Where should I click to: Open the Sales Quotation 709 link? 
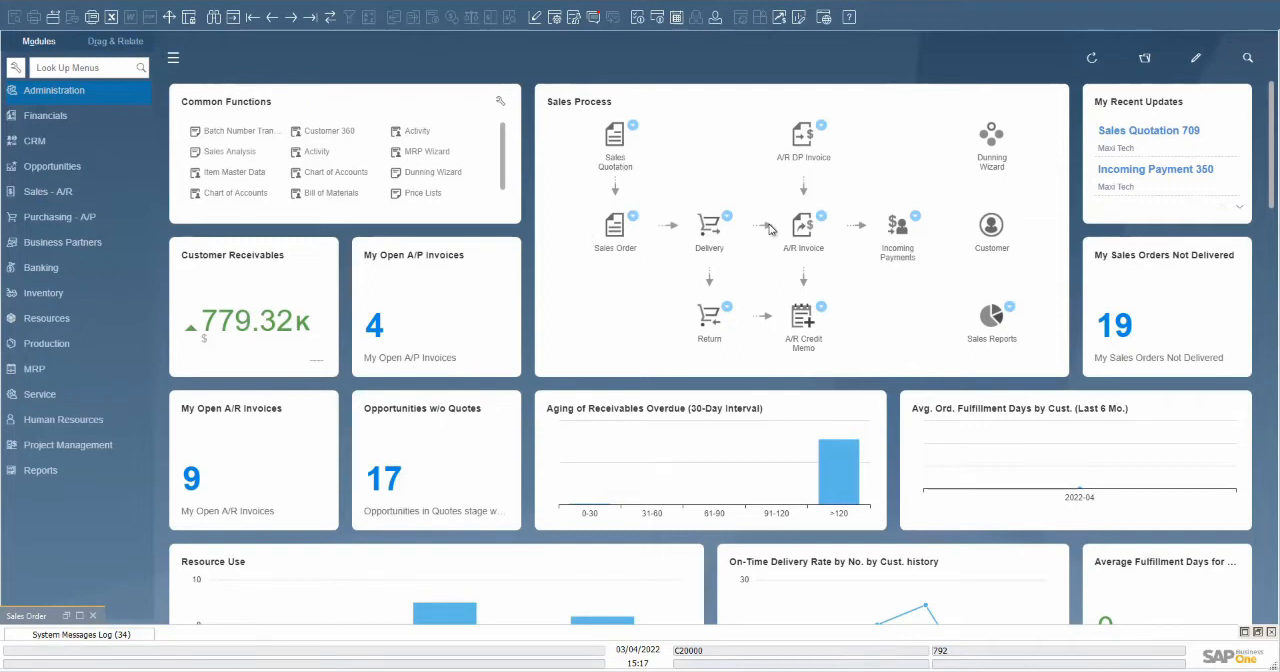tap(1148, 130)
